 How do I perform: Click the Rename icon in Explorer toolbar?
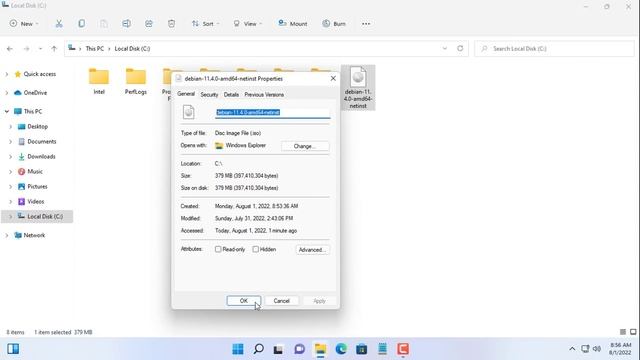[127, 24]
